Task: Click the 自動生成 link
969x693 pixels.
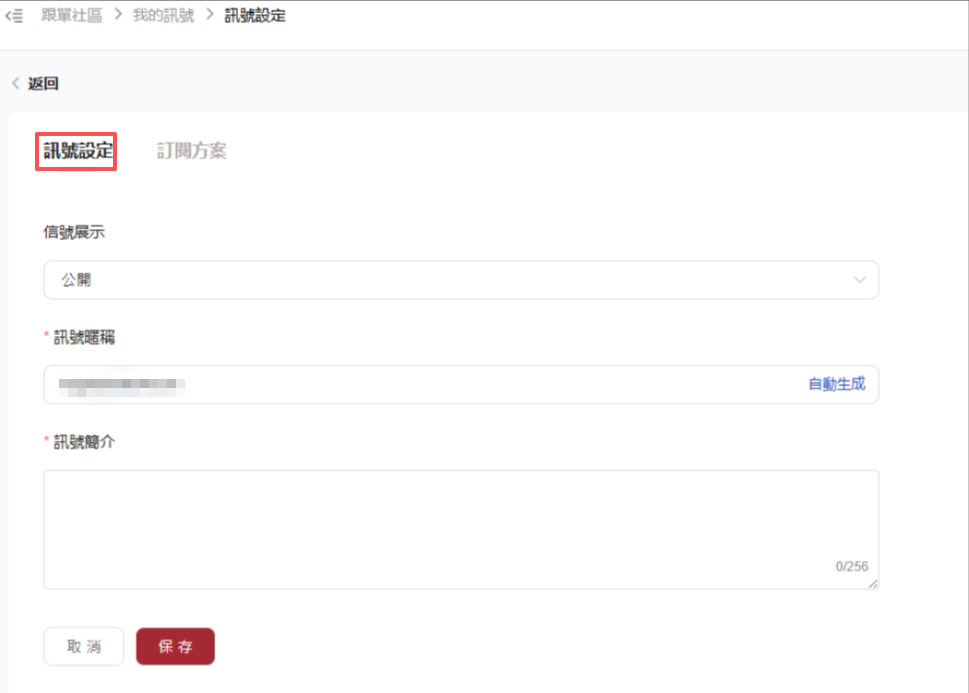Action: pyautogui.click(x=837, y=385)
